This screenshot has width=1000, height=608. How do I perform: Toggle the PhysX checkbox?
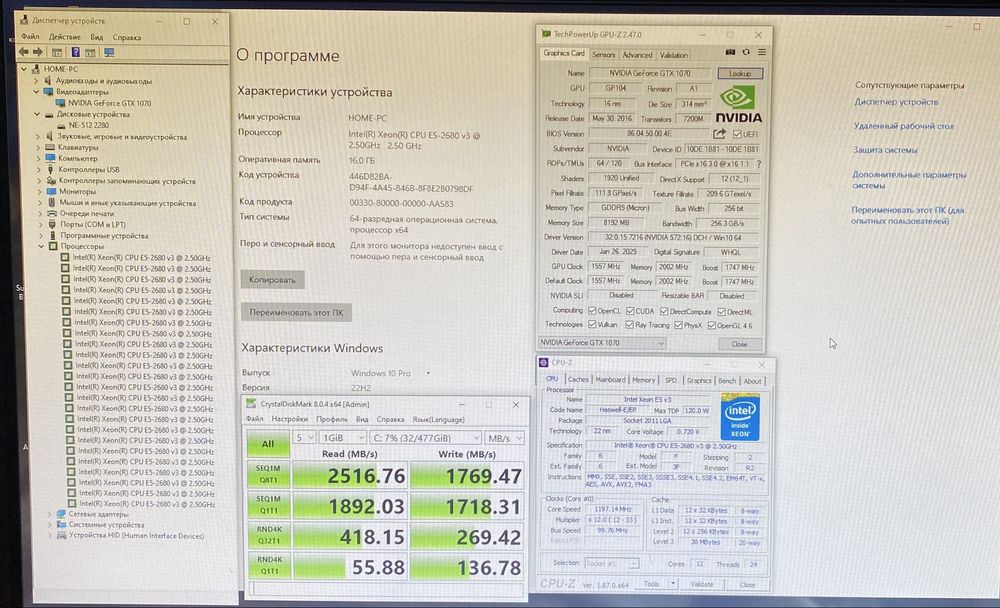tap(679, 325)
